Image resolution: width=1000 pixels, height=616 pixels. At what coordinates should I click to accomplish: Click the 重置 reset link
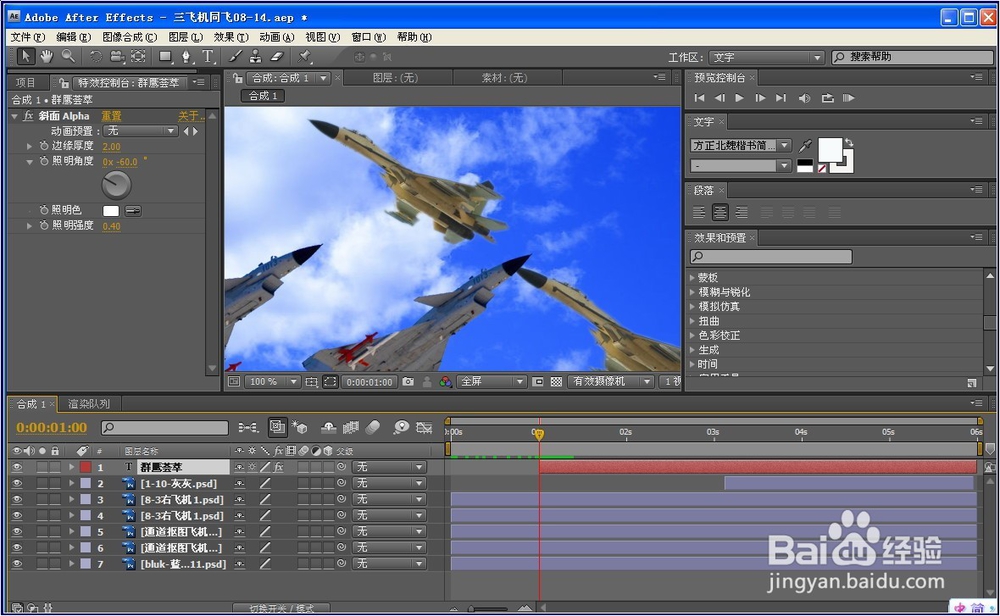tap(111, 116)
